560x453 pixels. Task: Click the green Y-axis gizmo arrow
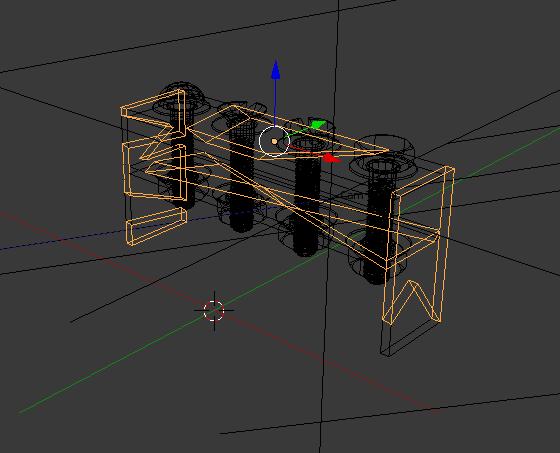tap(318, 125)
